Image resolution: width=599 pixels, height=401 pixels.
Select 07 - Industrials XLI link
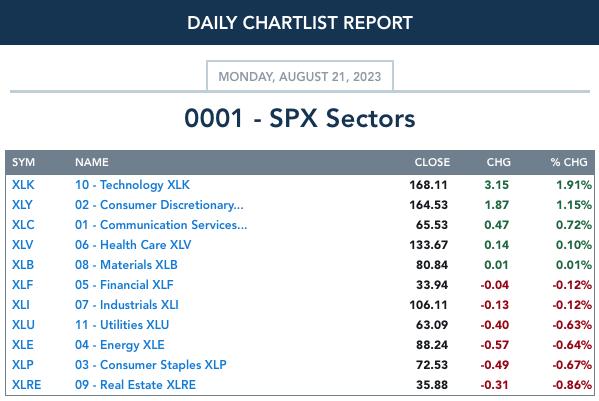tap(126, 305)
